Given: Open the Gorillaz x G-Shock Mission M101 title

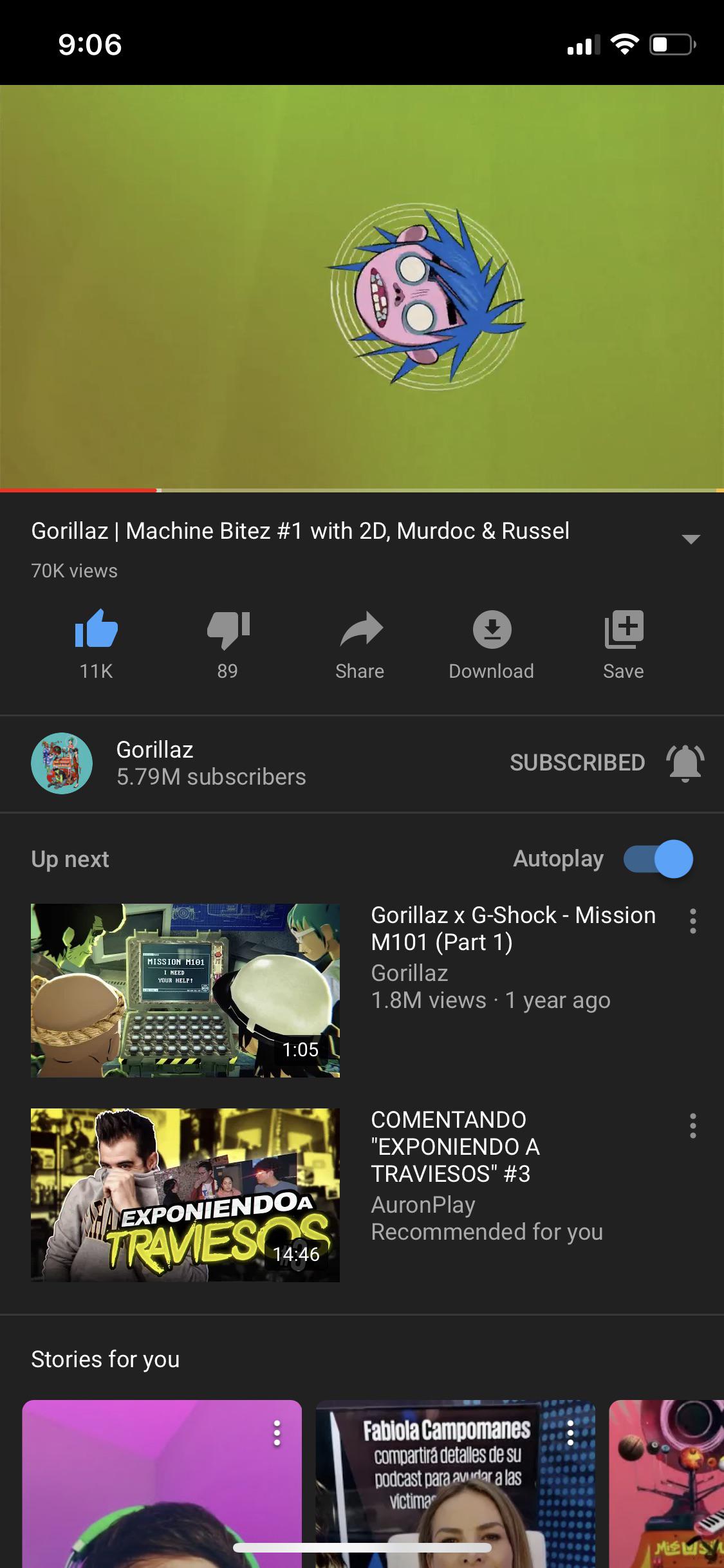Looking at the screenshot, I should point(514,928).
